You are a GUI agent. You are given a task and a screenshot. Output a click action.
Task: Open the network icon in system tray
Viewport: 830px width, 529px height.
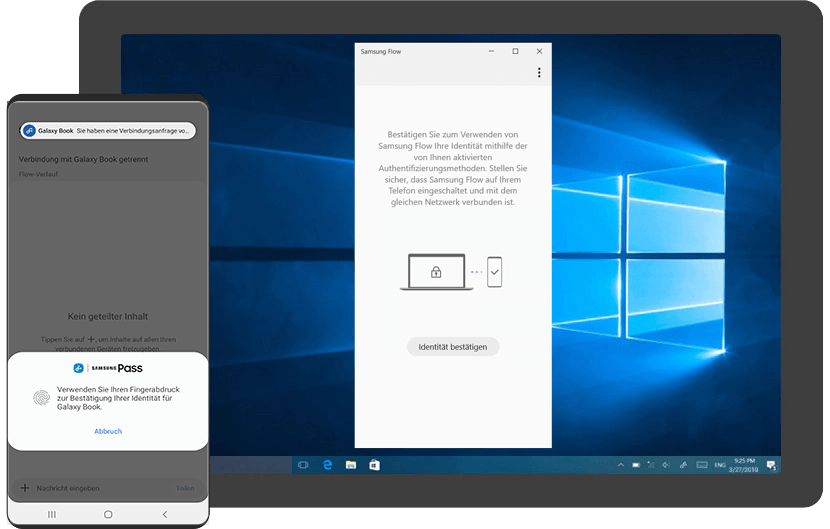pos(651,465)
